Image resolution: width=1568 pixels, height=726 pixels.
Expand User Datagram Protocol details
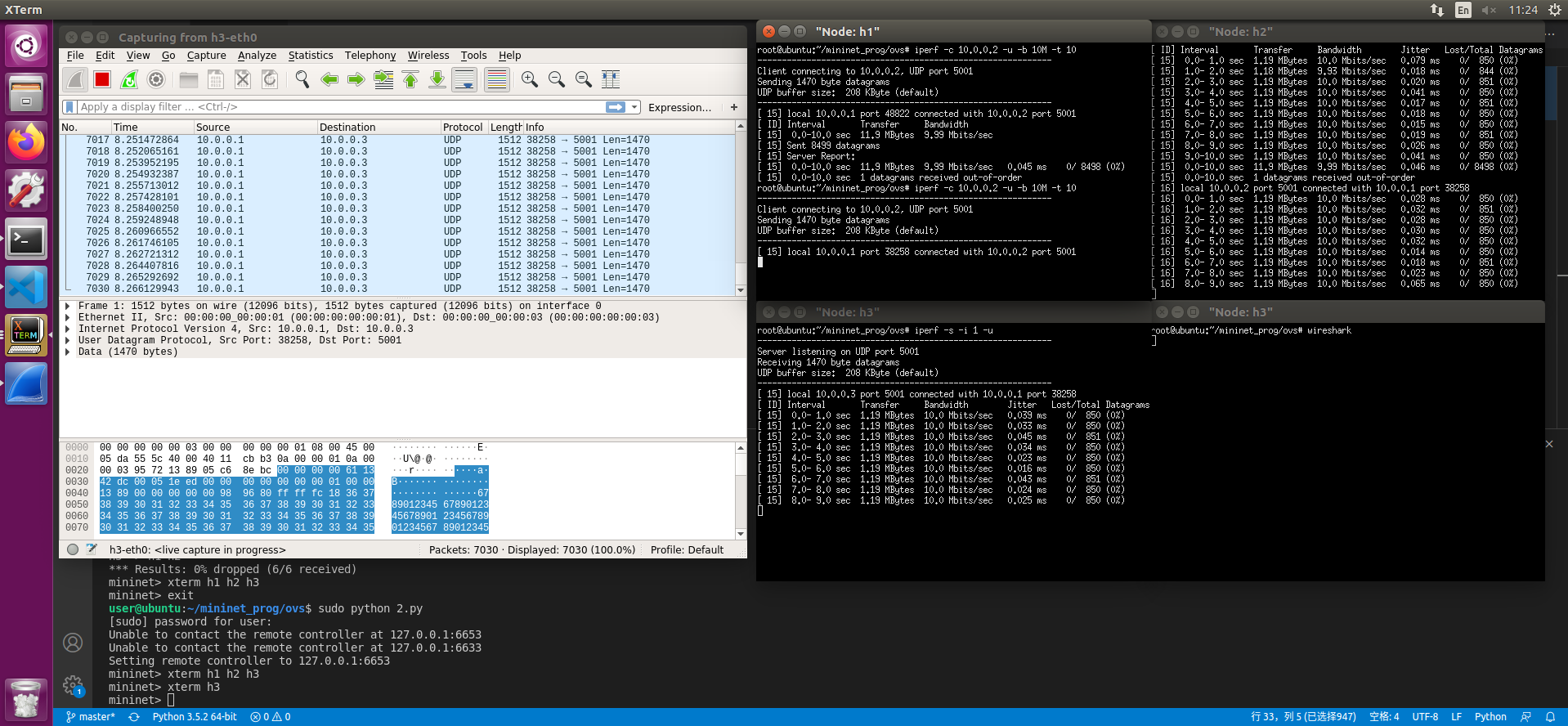click(68, 340)
